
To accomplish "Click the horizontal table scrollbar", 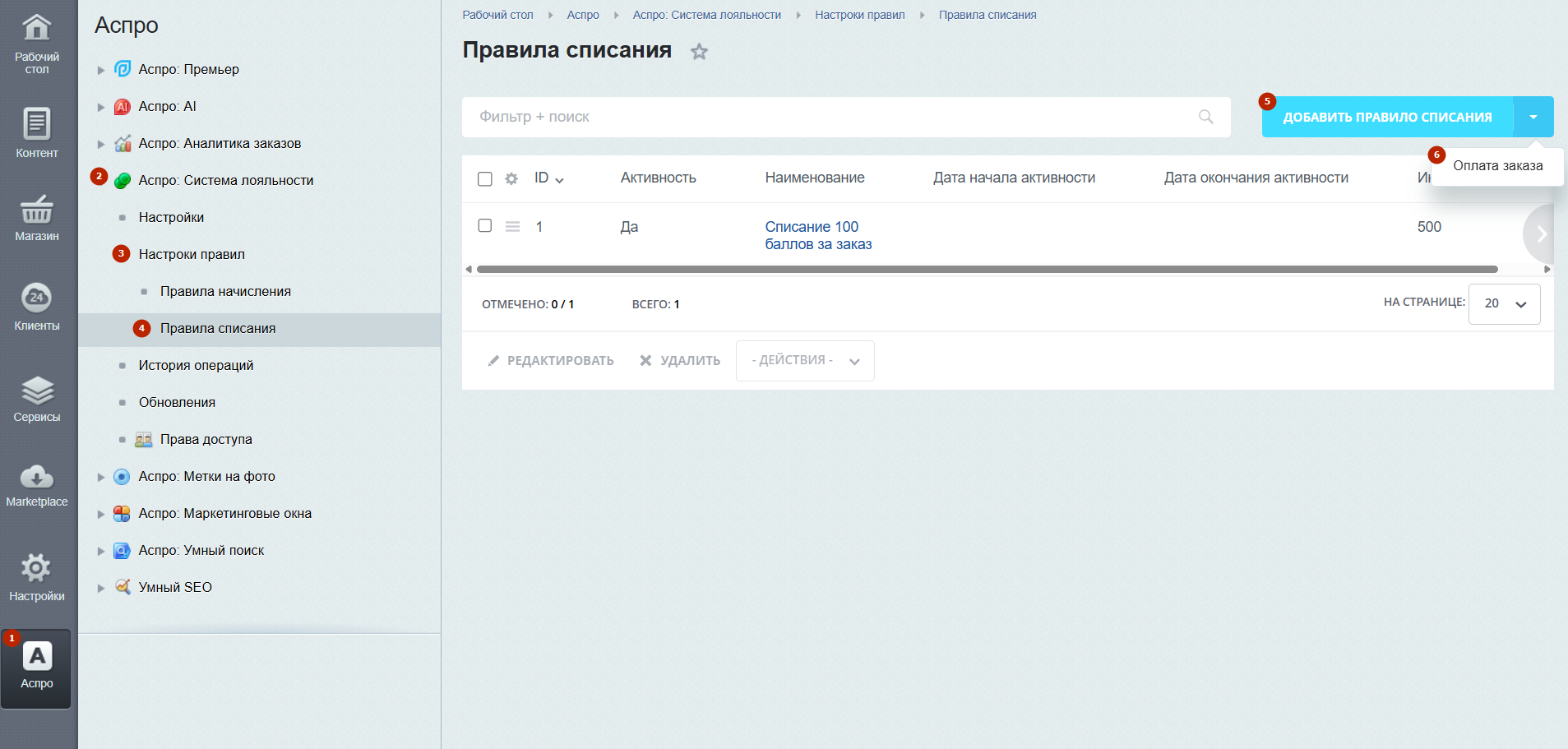I will tap(987, 269).
